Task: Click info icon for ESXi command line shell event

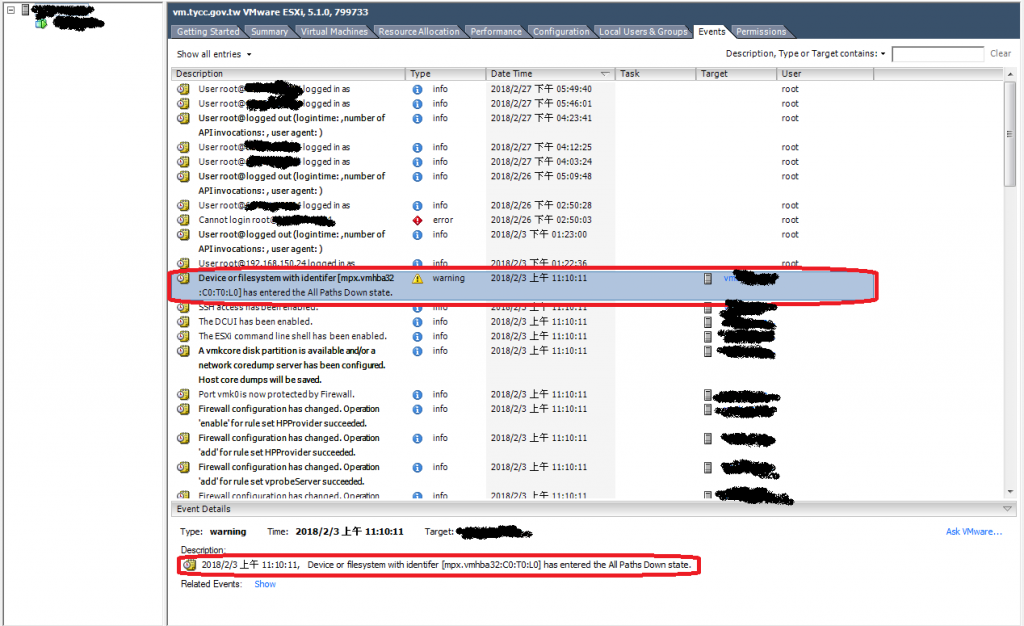Action: (x=417, y=337)
